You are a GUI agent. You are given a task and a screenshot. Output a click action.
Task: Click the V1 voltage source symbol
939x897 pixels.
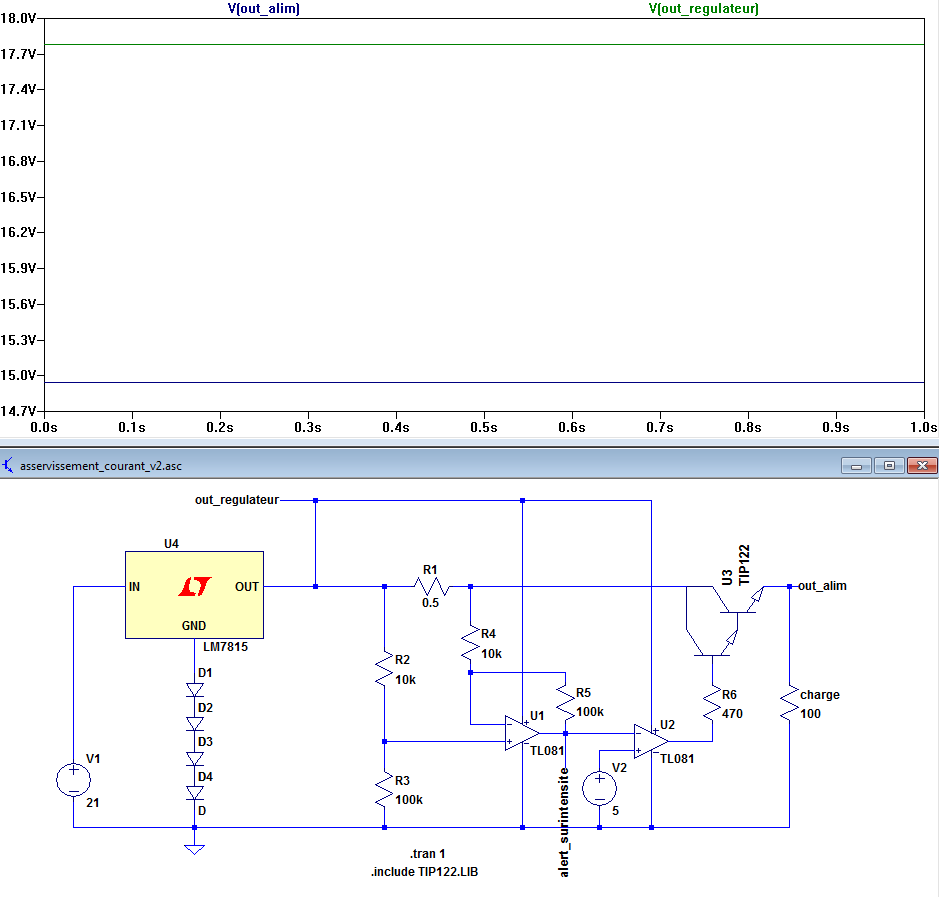(74, 780)
